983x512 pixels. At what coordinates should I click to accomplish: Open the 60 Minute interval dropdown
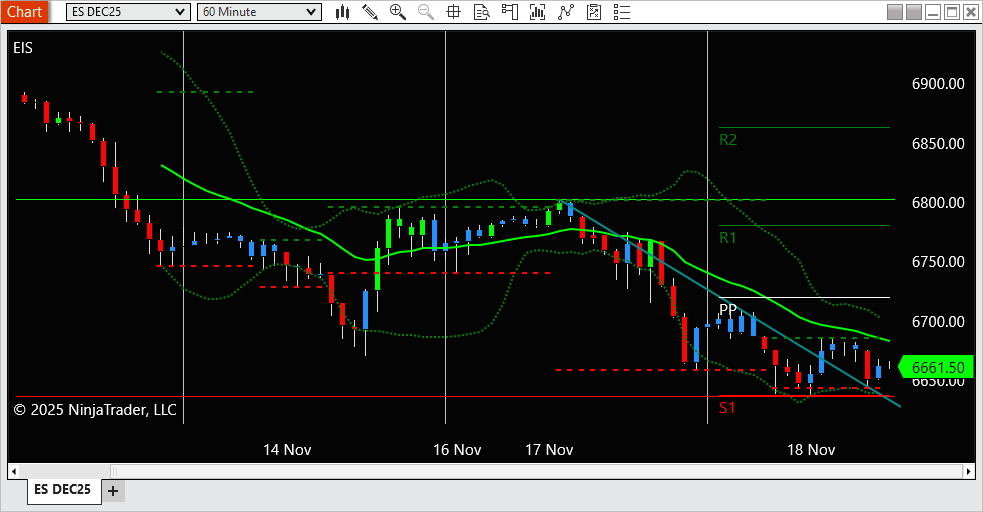pyautogui.click(x=259, y=12)
